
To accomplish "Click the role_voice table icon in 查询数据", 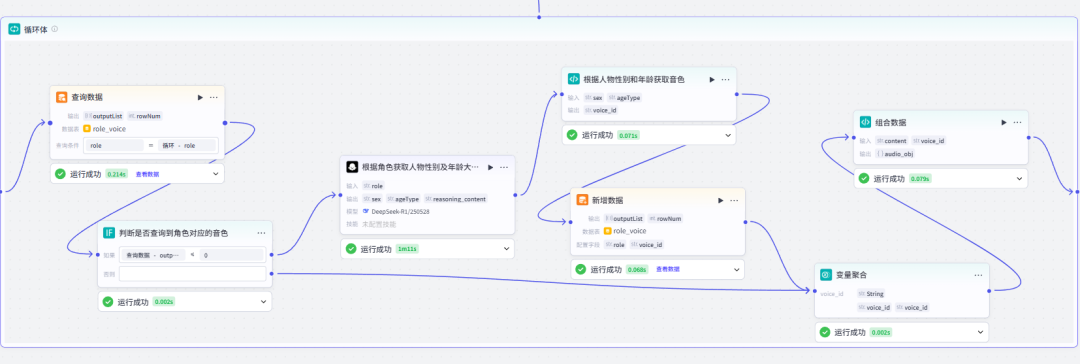I will tap(87, 128).
